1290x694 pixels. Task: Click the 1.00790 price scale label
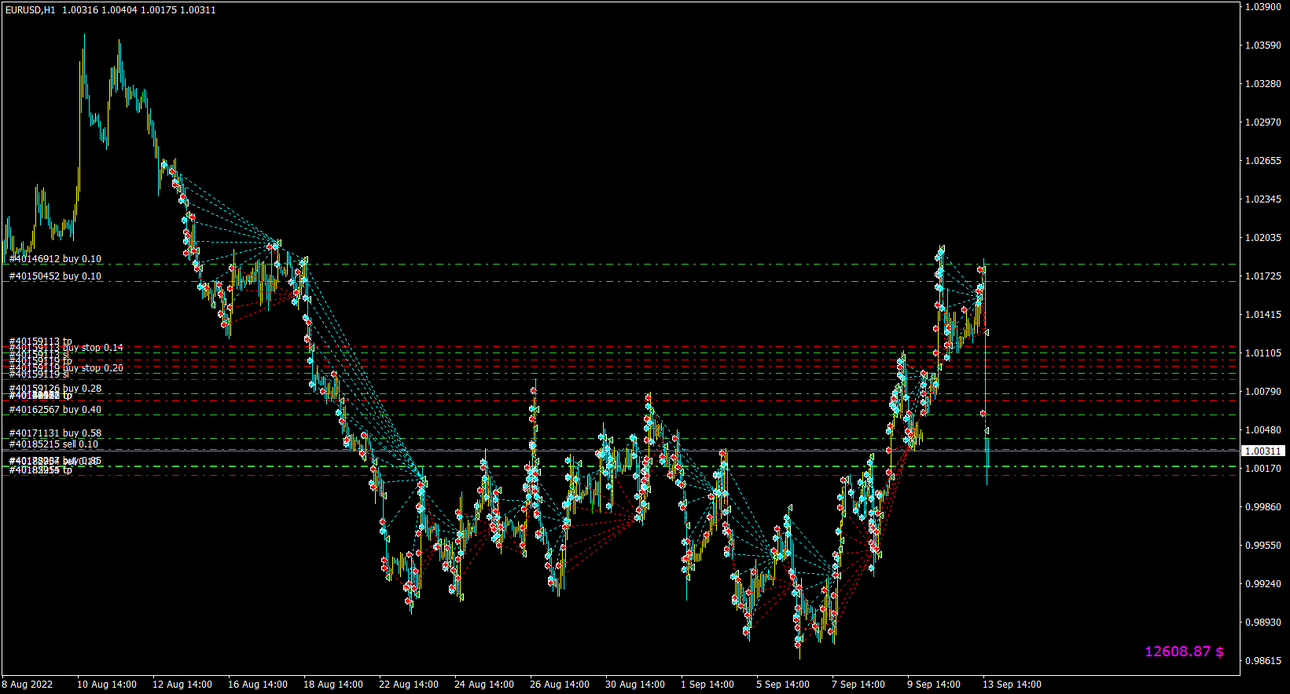tap(1263, 392)
